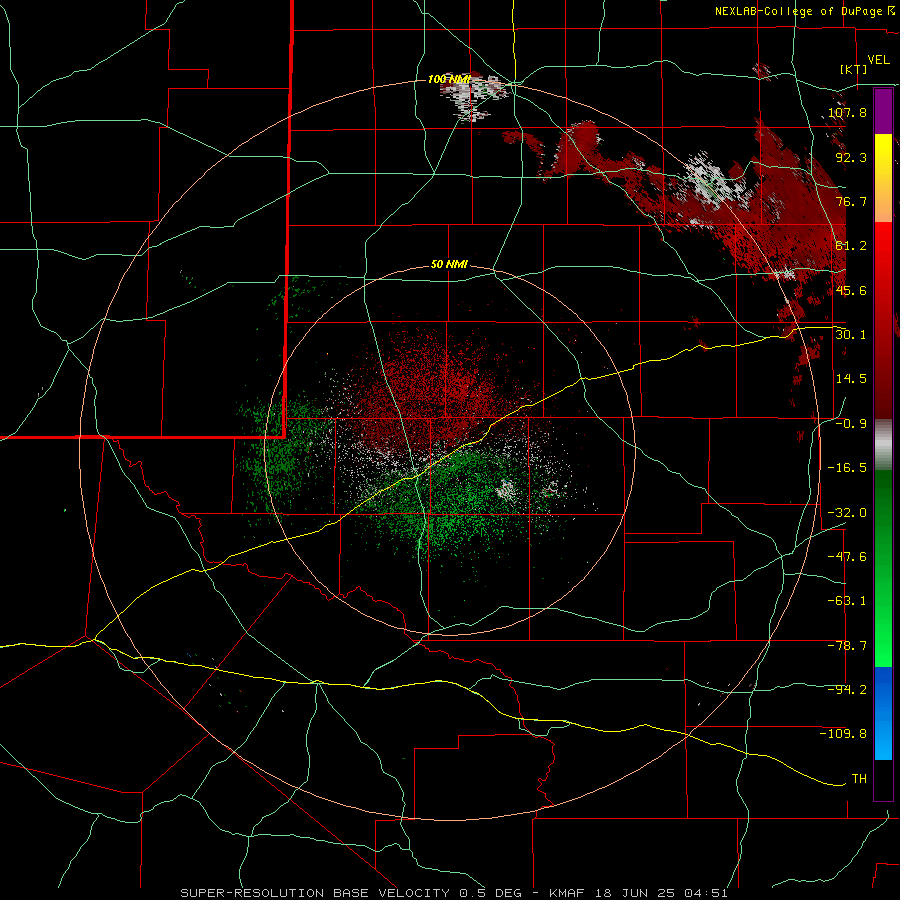Pick the black TH segment of the color bar
The height and width of the screenshot is (900, 900).
(x=883, y=779)
